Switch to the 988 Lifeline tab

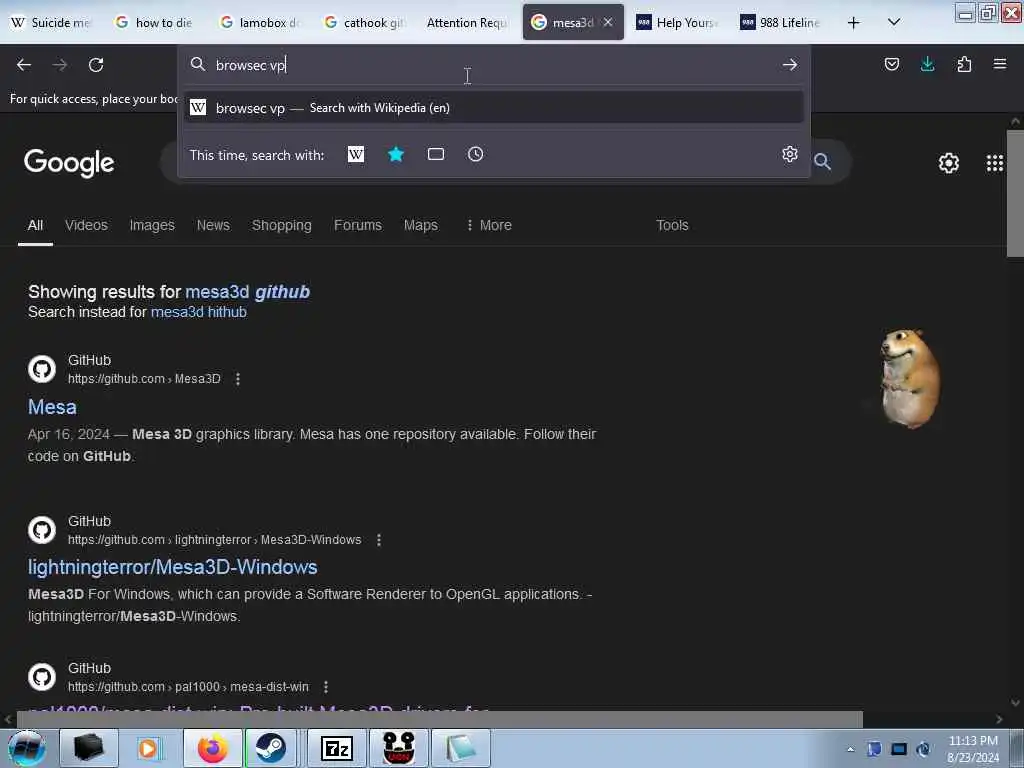pyautogui.click(x=780, y=23)
